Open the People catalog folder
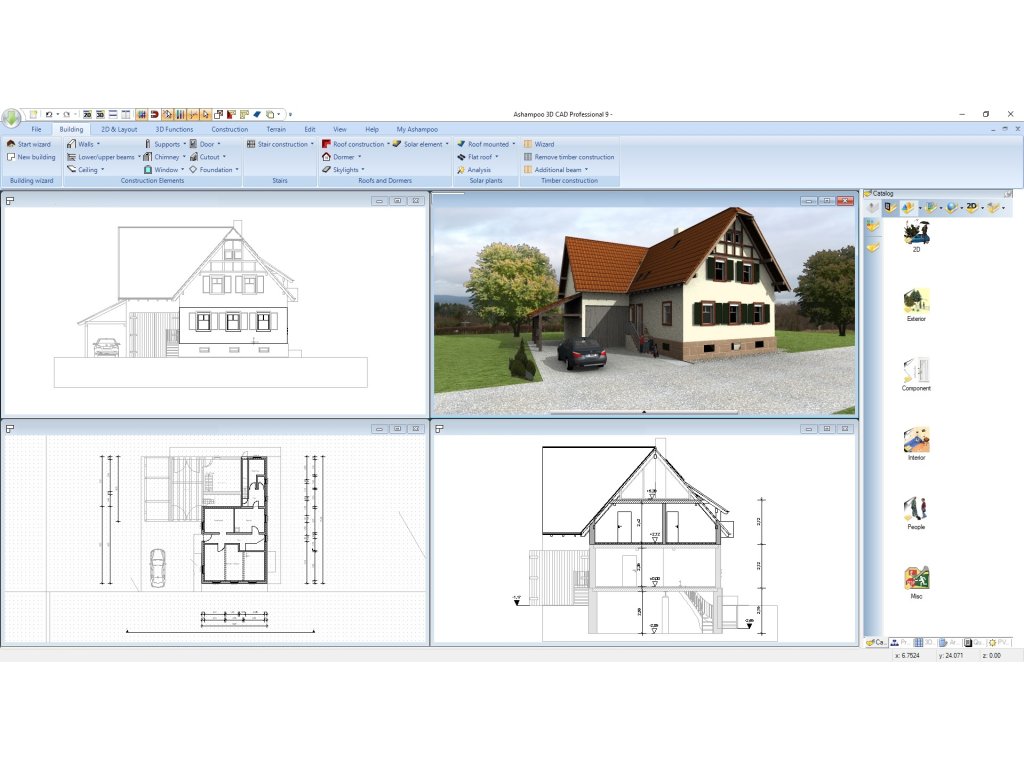The height and width of the screenshot is (768, 1024). pyautogui.click(x=916, y=513)
